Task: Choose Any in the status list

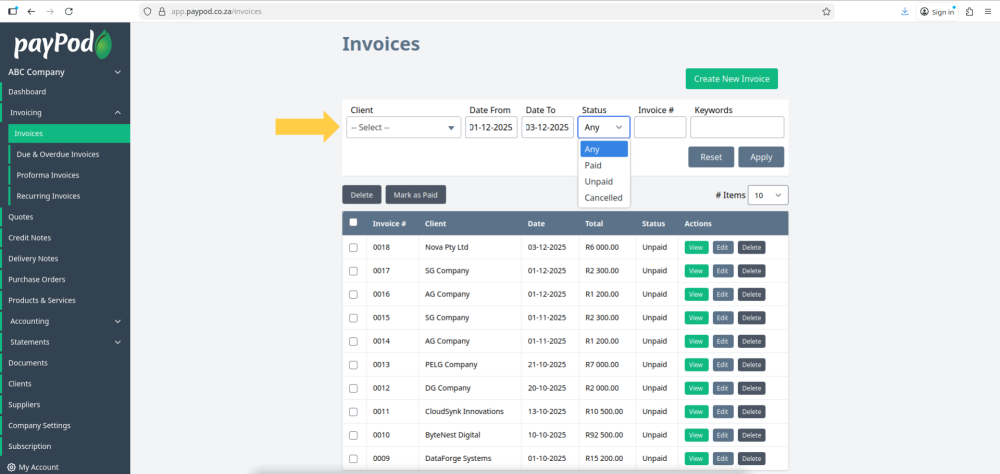Action: click(x=604, y=149)
